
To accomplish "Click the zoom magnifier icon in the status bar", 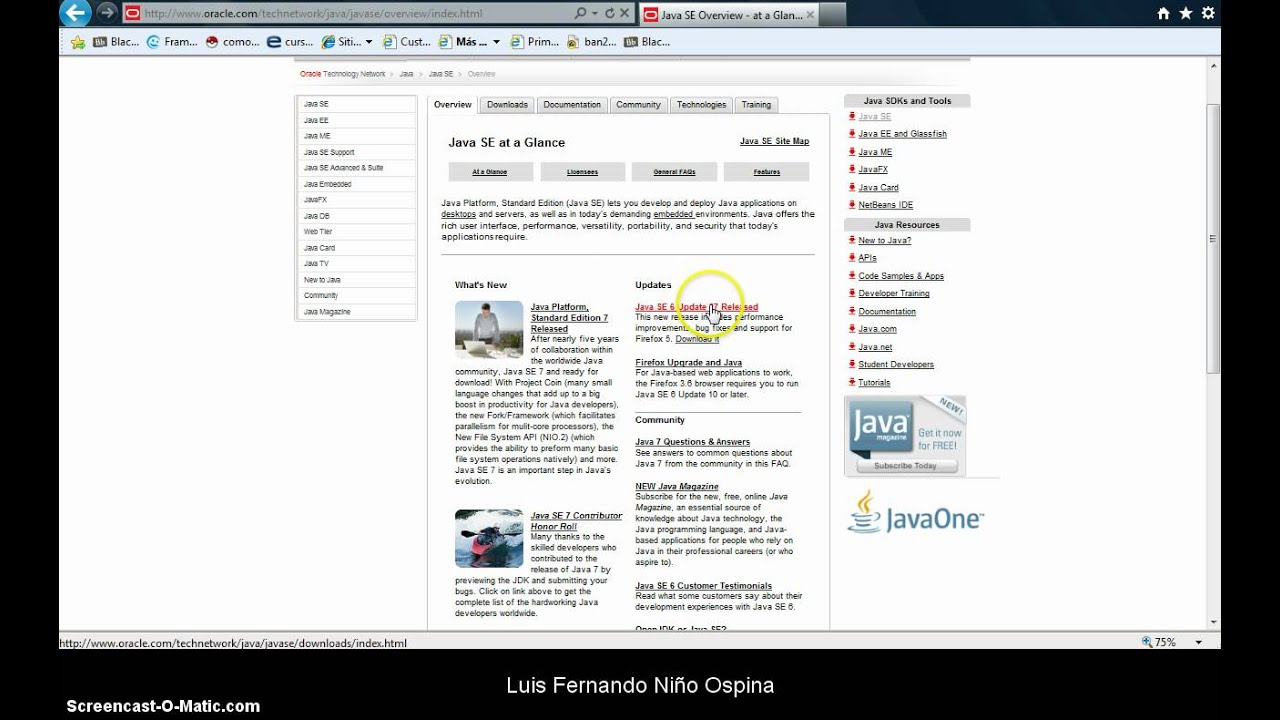I will [x=1146, y=642].
